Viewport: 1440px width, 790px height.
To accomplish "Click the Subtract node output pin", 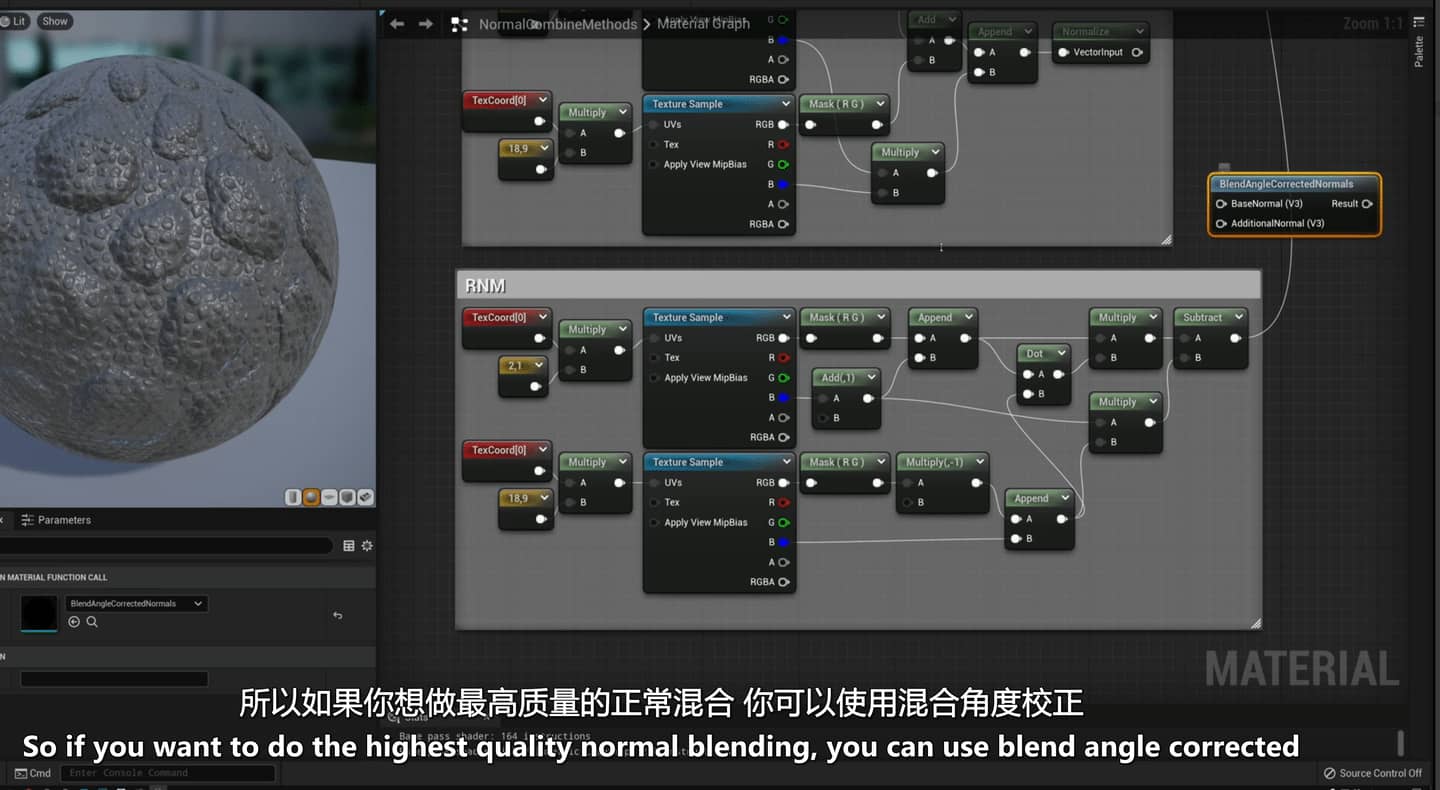I will [1236, 338].
